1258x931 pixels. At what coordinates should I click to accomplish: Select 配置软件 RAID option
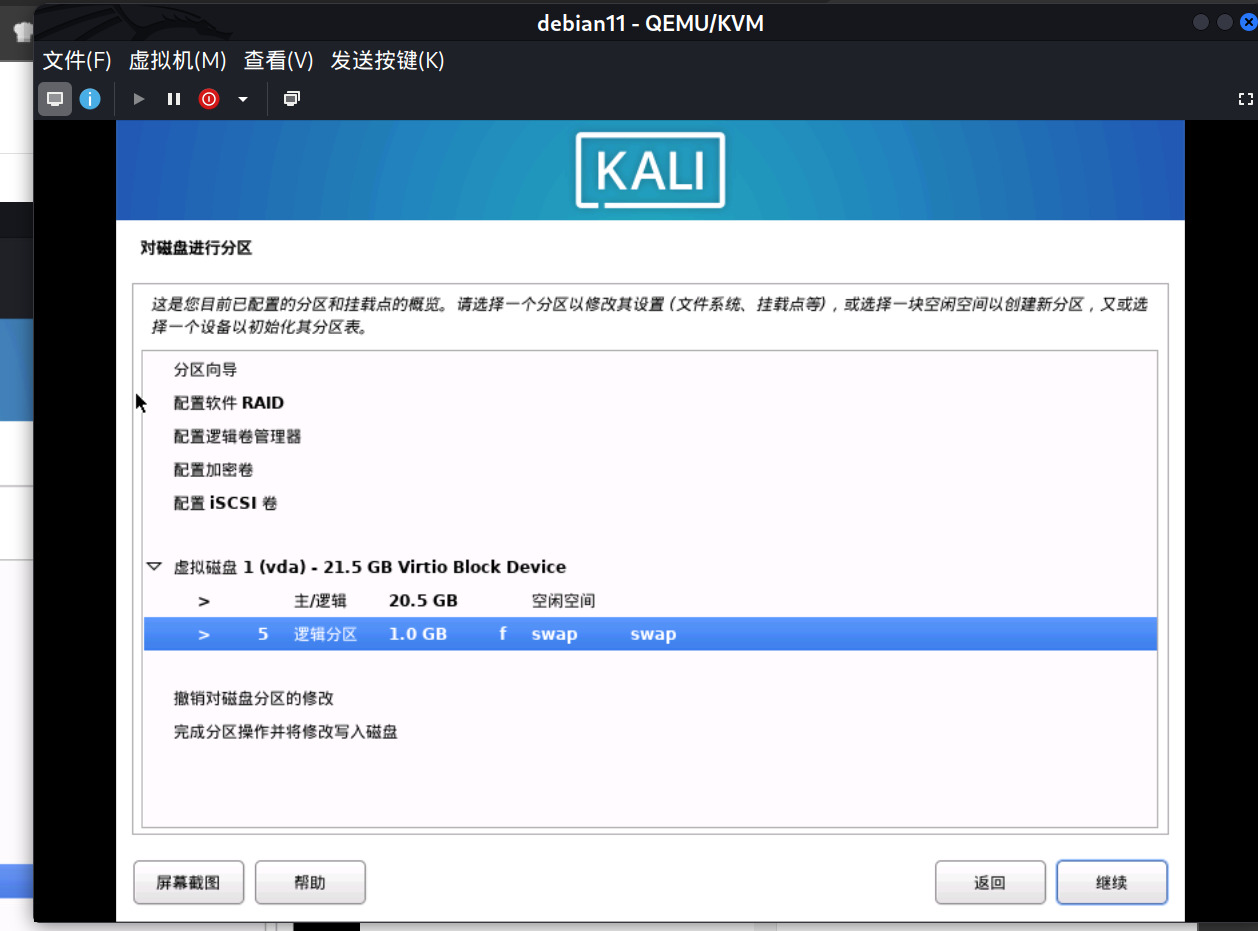click(x=650, y=403)
